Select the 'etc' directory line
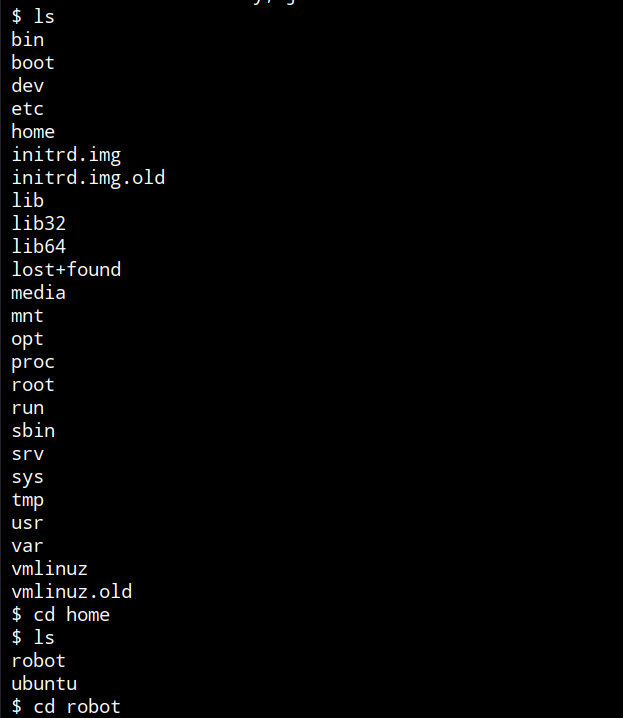This screenshot has height=718, width=623. tap(27, 109)
